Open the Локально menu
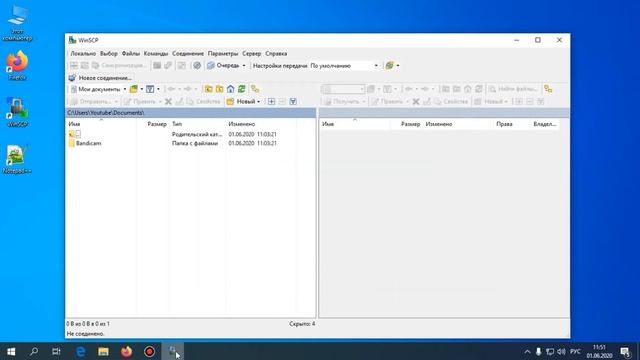640x360 pixels. 83,53
